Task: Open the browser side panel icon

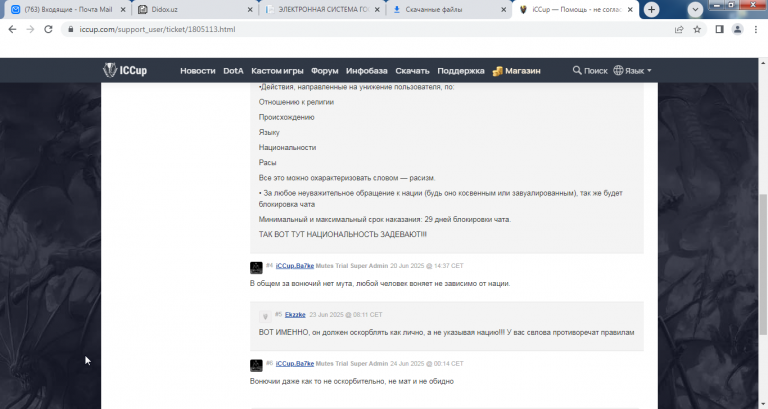Action: click(720, 29)
